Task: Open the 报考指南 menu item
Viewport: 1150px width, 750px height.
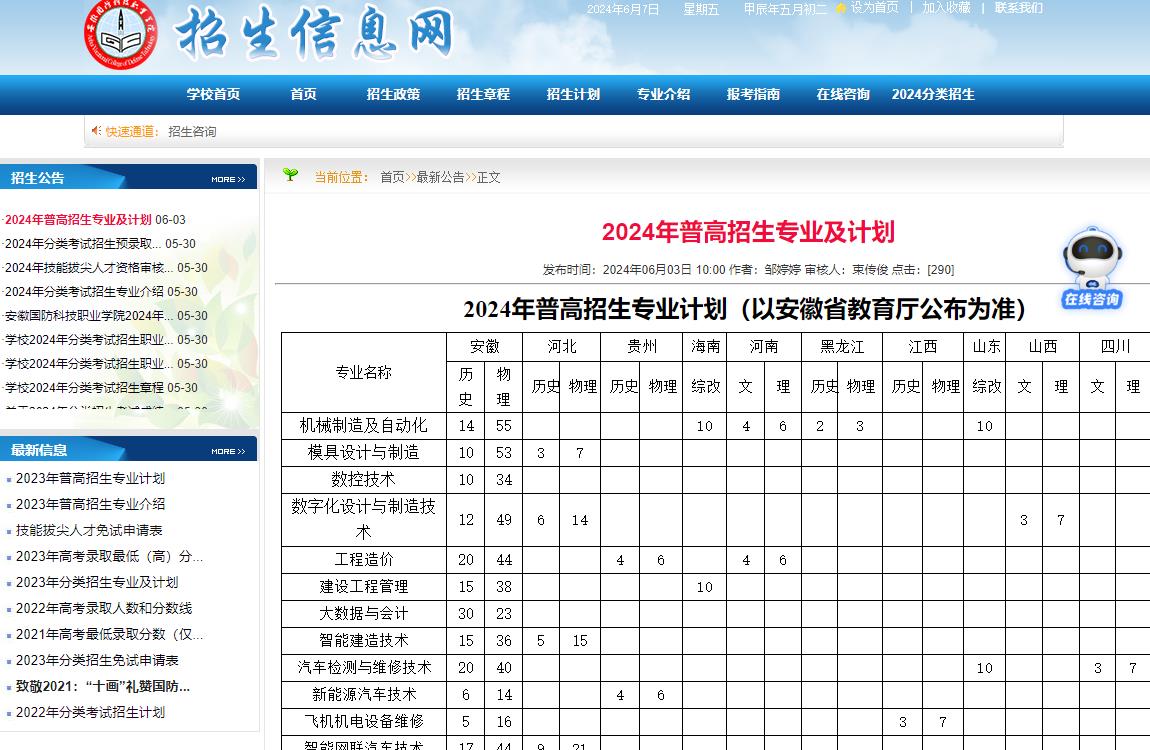Action: pyautogui.click(x=753, y=94)
